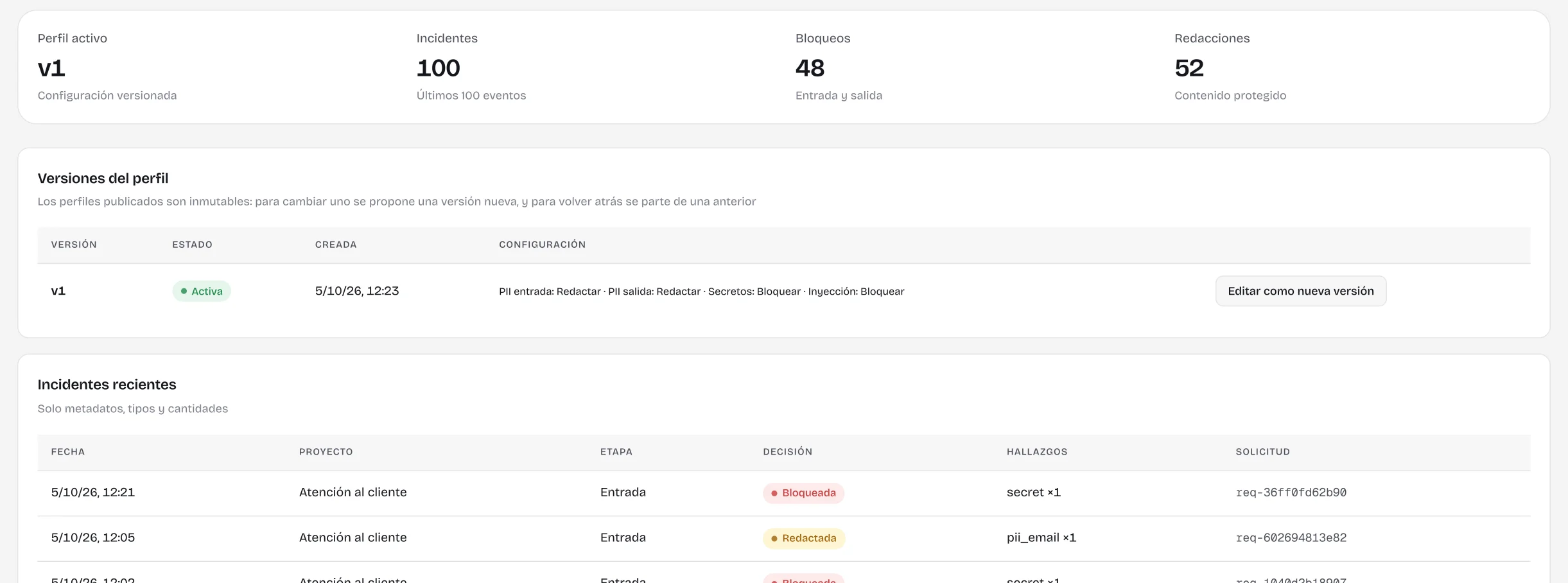Click the finding secret ×1 at 12:21
This screenshot has width=1568, height=583.
(x=1033, y=492)
